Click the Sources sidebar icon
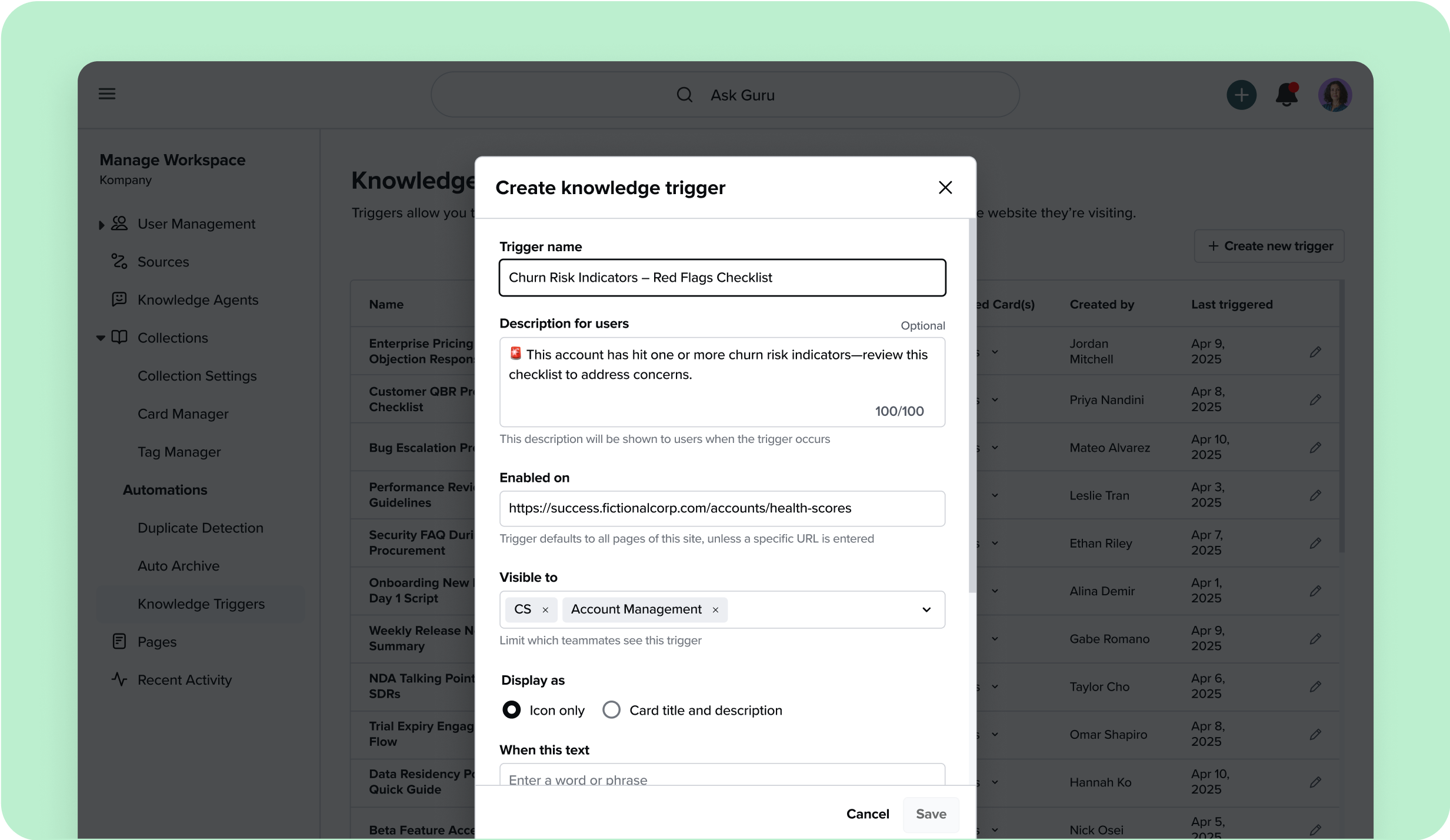The height and width of the screenshot is (840, 1450). pos(119,261)
